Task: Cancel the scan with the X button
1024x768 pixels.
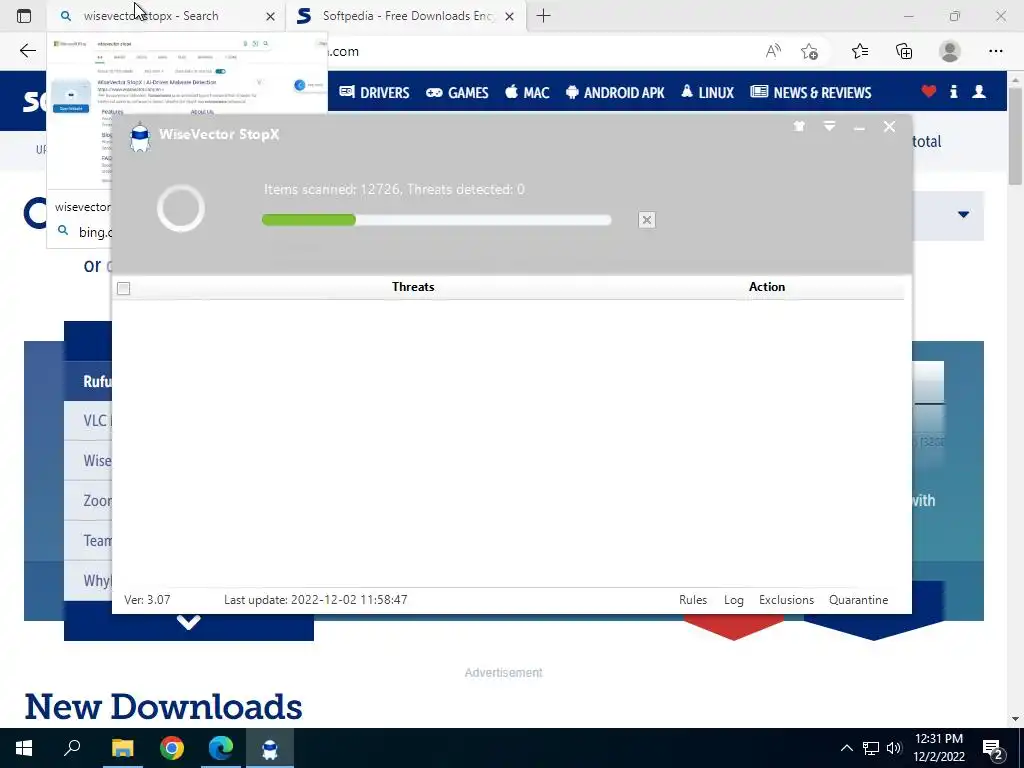Action: pos(647,220)
